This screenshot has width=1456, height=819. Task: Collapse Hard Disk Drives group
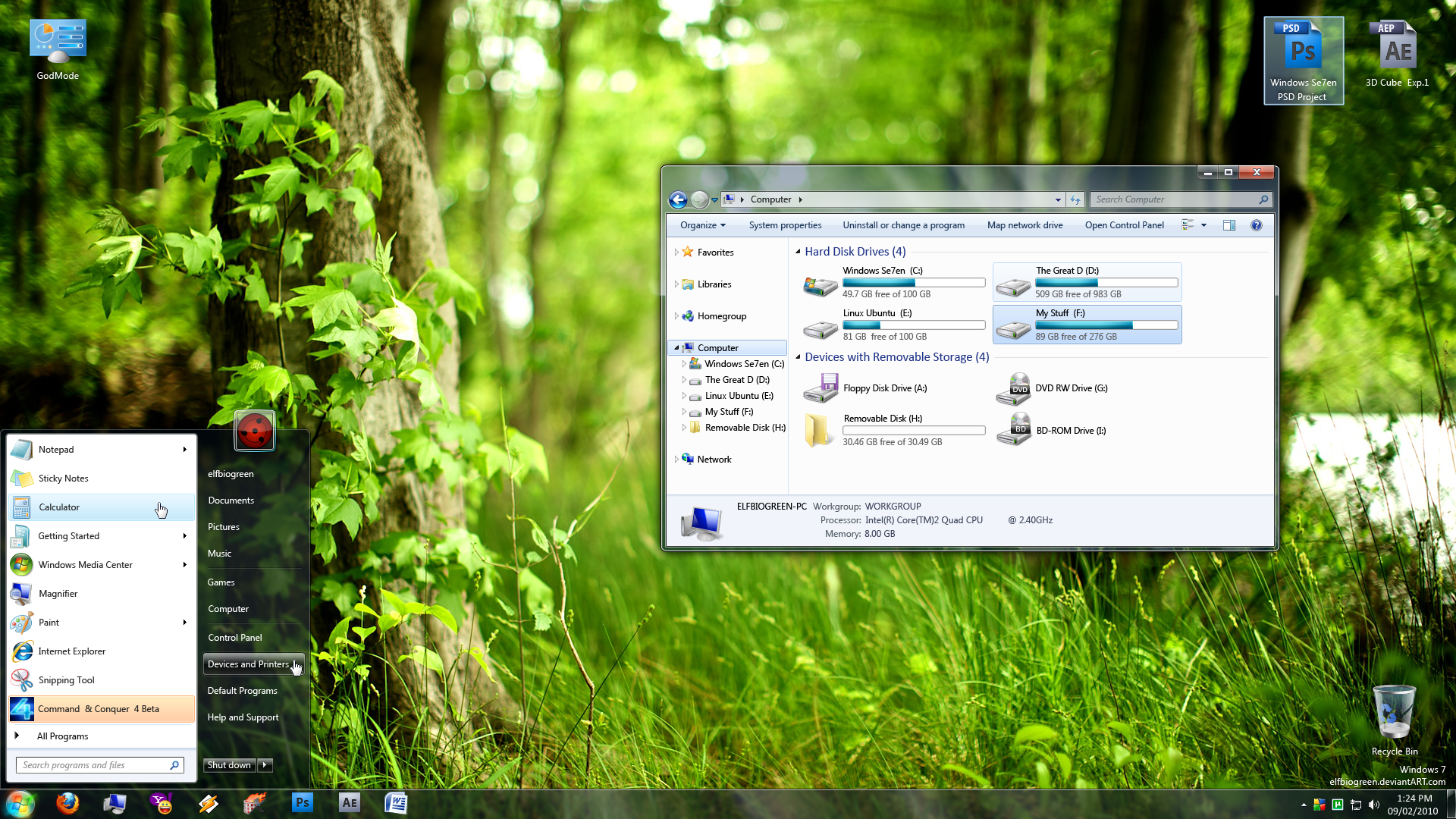tap(798, 252)
